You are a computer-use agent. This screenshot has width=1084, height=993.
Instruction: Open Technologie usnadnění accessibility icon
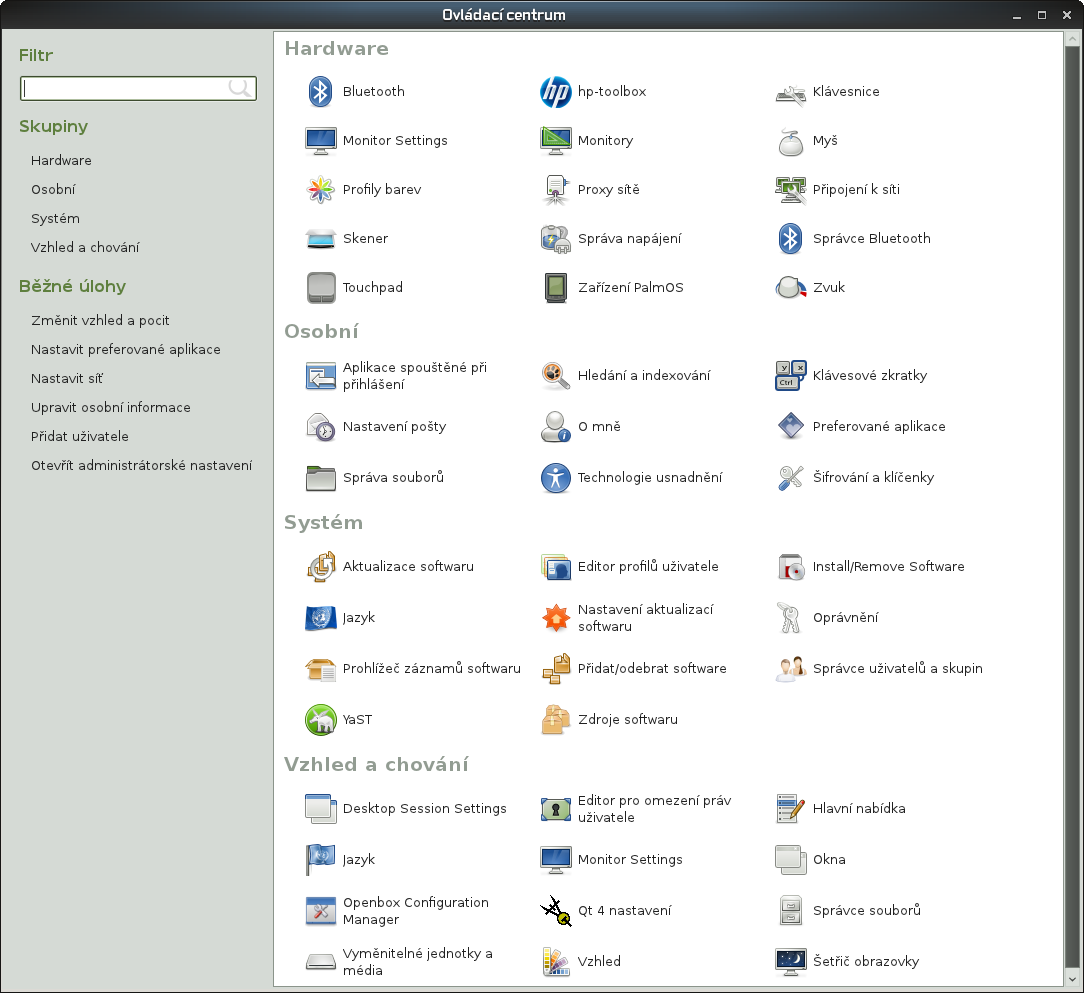point(555,477)
